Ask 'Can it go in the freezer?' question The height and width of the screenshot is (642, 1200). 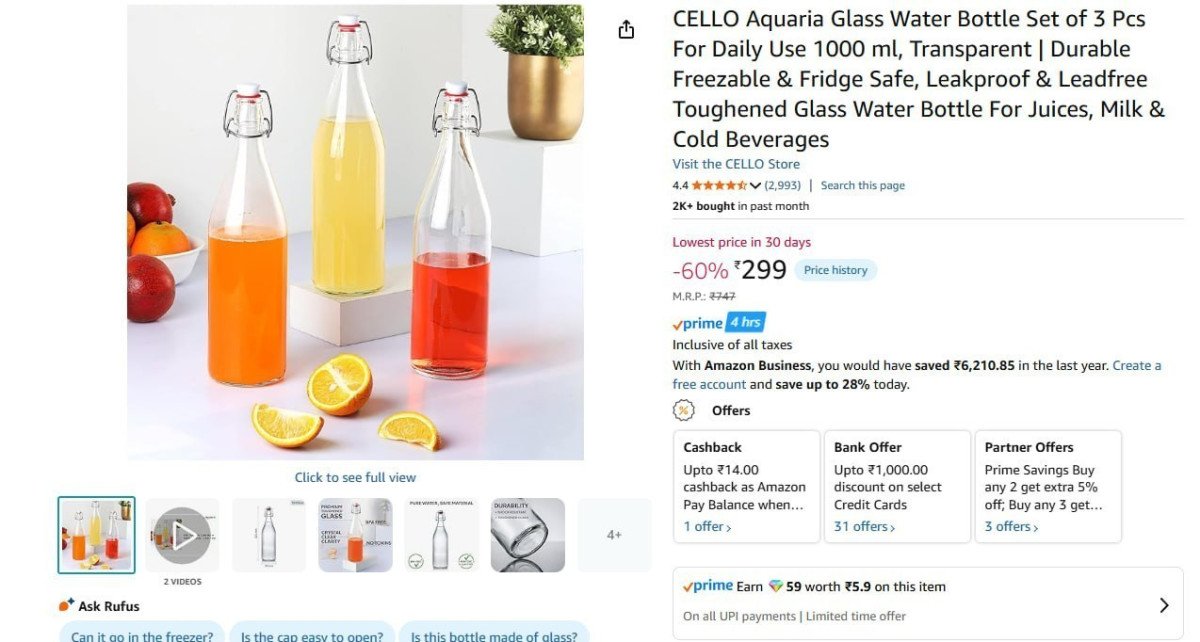pyautogui.click(x=140, y=634)
